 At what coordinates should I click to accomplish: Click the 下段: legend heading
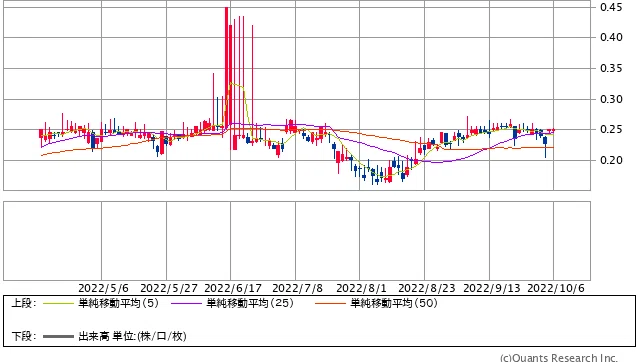point(24,336)
